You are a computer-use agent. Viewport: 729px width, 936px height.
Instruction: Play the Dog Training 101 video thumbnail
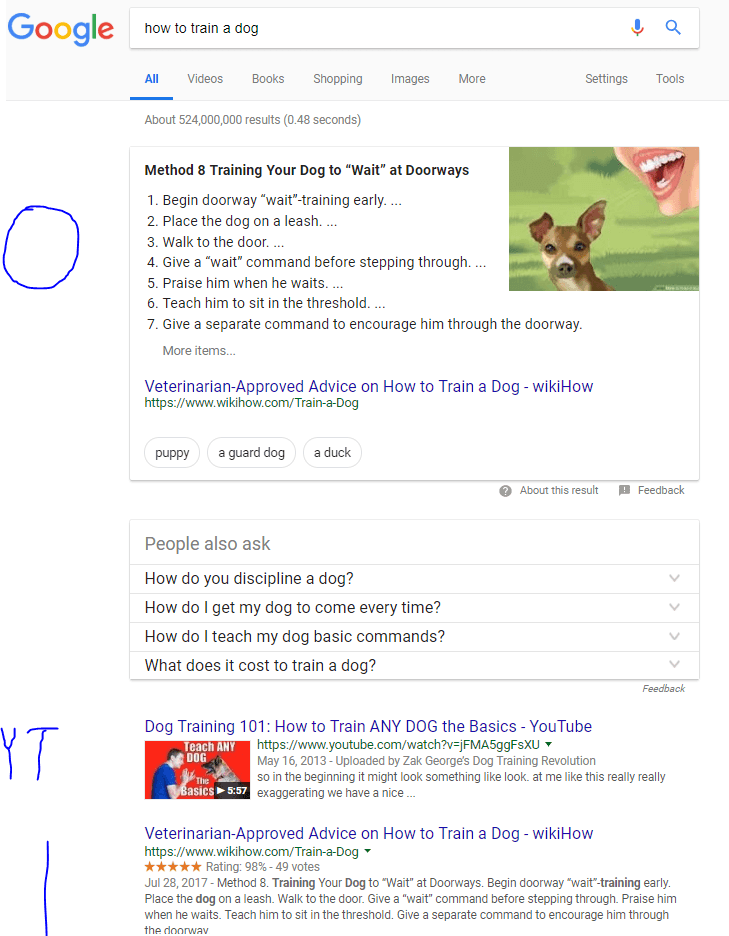coord(197,769)
